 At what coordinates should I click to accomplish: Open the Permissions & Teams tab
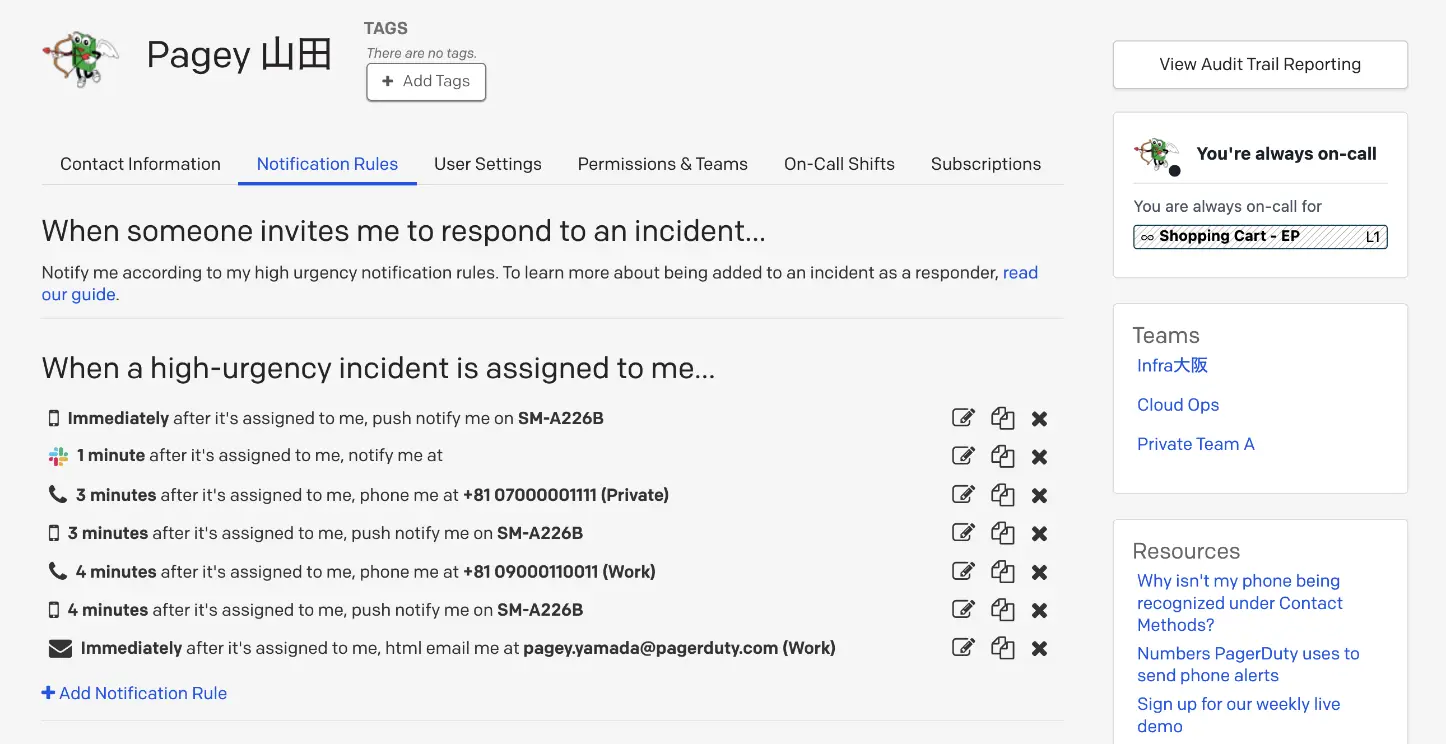pyautogui.click(x=663, y=164)
